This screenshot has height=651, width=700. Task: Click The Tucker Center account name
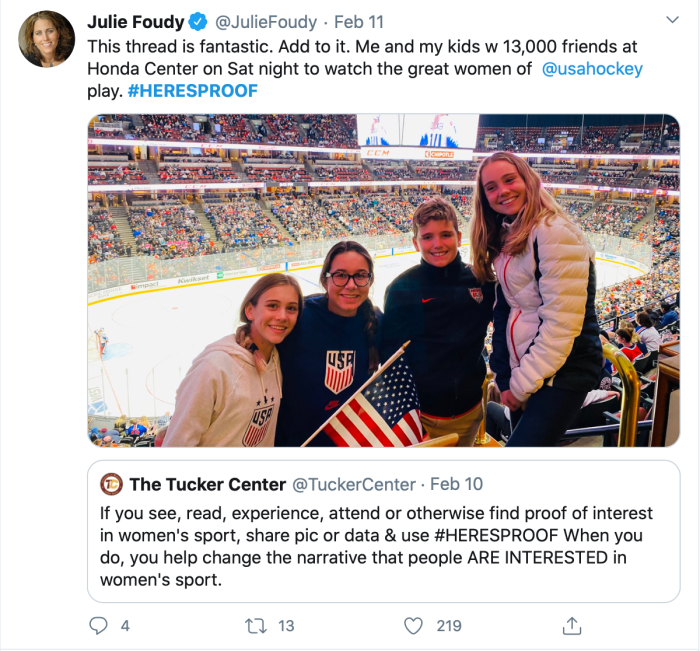click(207, 484)
